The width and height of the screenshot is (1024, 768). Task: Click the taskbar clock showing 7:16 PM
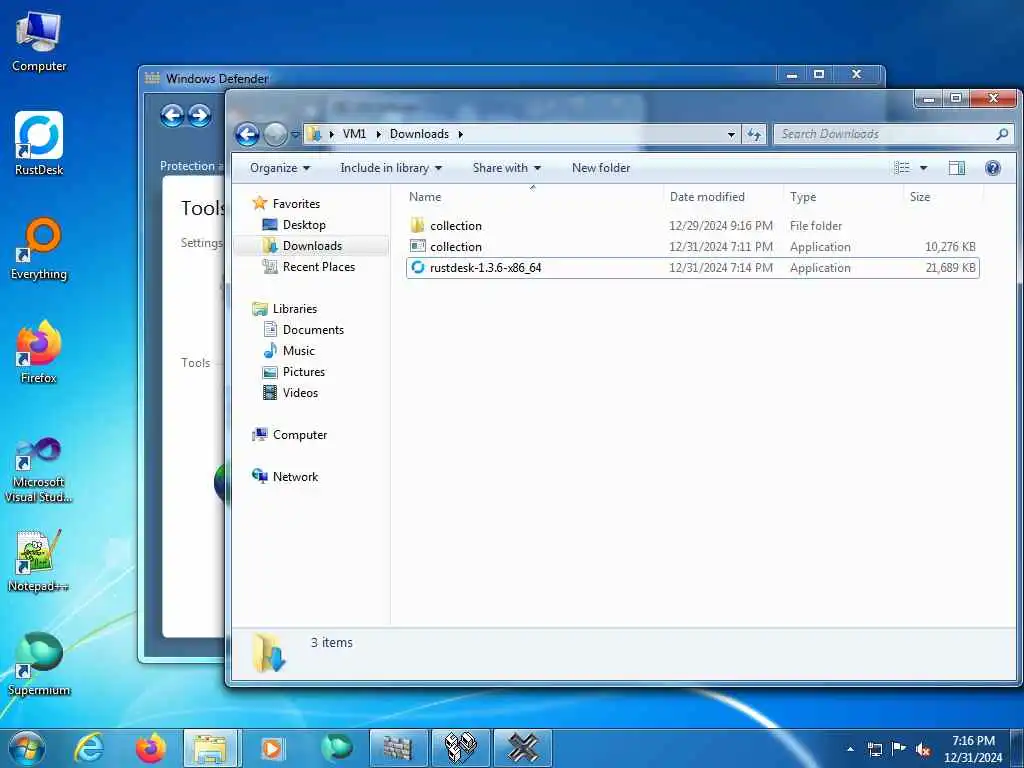click(973, 749)
